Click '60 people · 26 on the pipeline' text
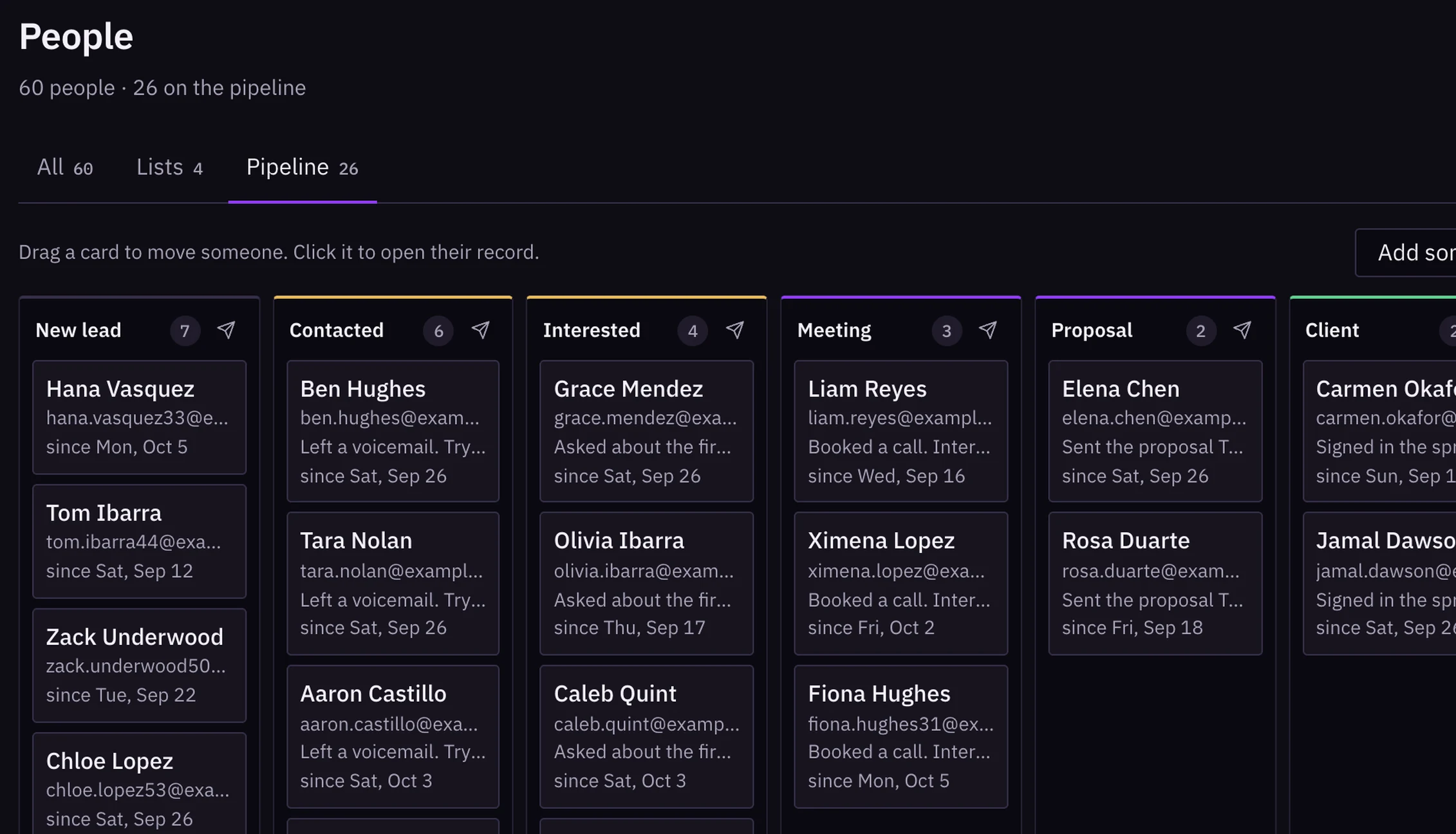1456x834 pixels. click(x=162, y=88)
